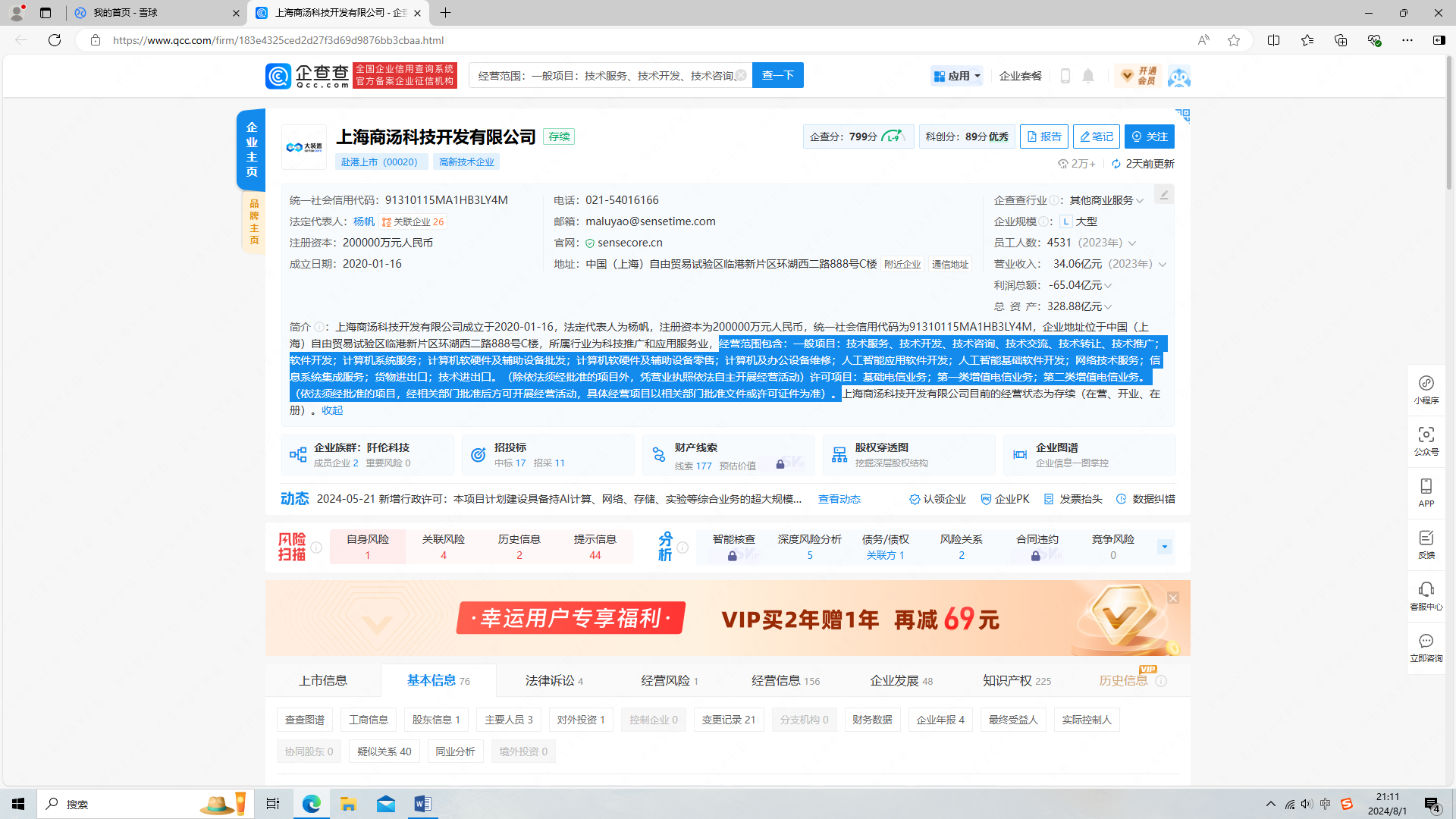
Task: Click the 招投标 target icon
Action: [x=479, y=455]
